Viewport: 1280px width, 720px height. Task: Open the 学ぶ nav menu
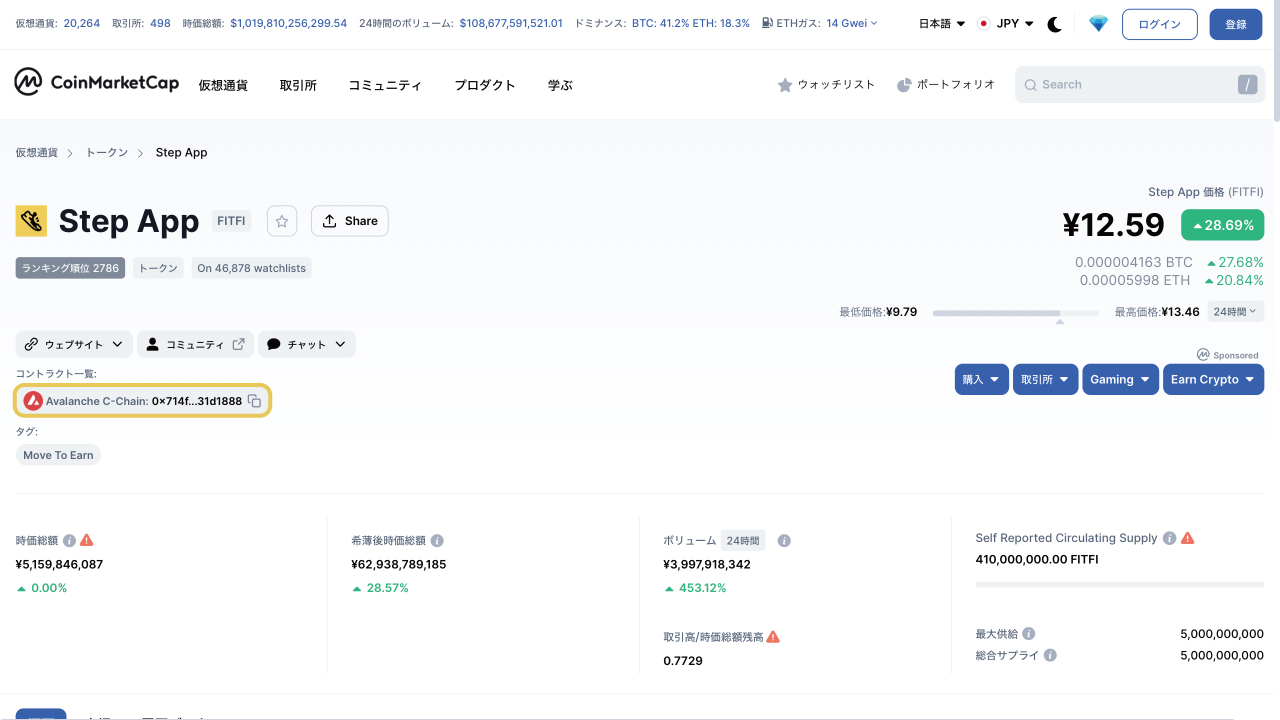pos(560,85)
